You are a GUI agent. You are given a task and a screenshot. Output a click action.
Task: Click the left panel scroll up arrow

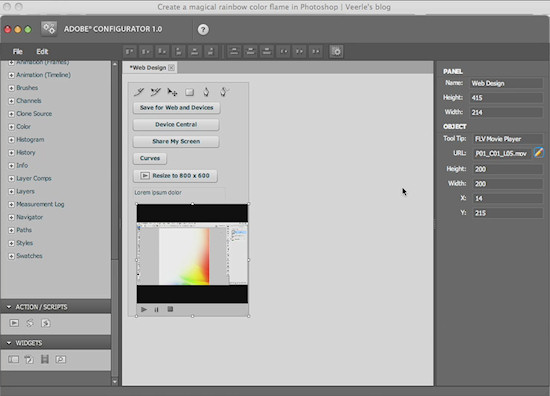pos(115,65)
